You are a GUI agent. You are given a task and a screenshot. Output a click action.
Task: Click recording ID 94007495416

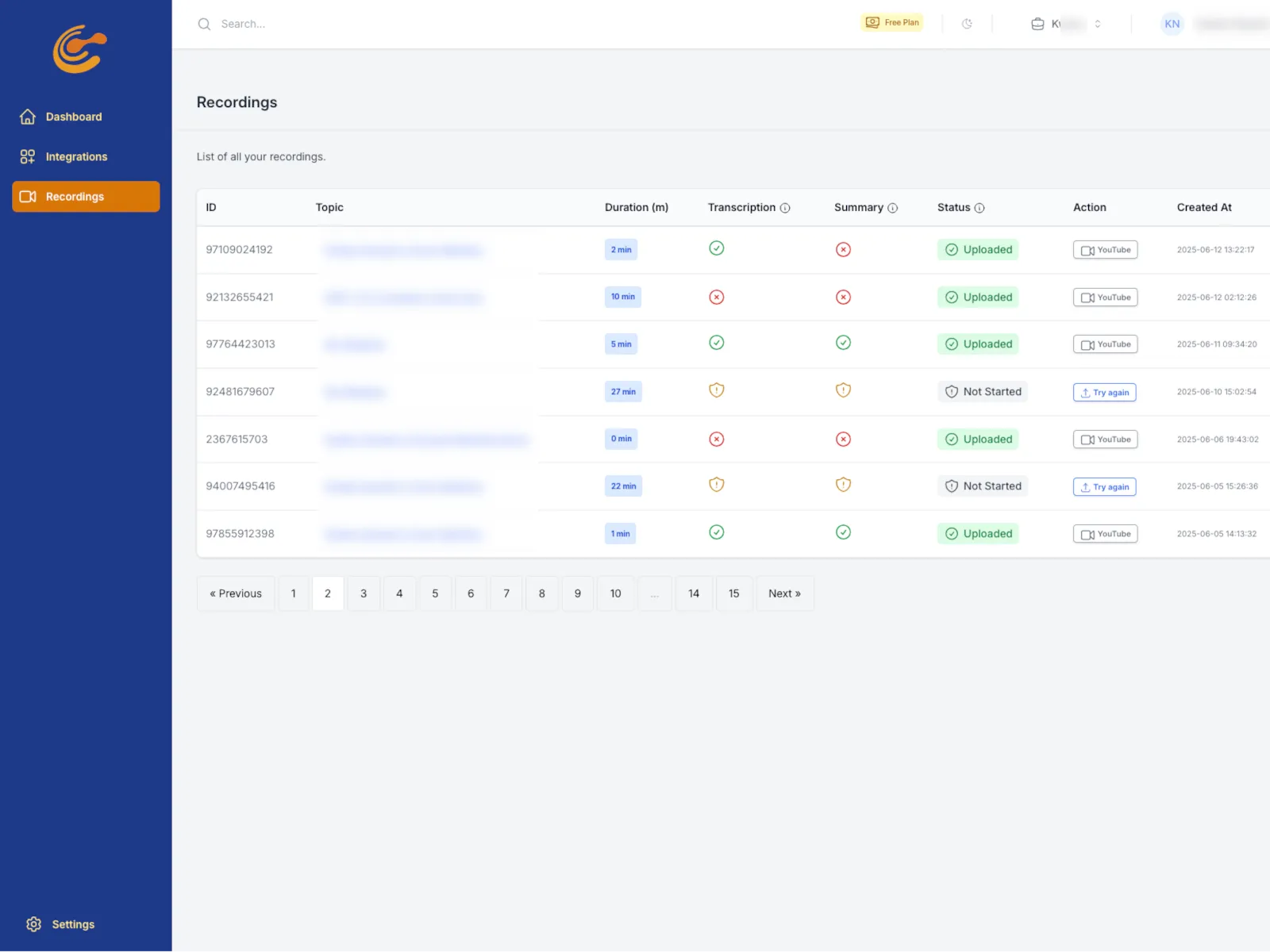tap(241, 486)
